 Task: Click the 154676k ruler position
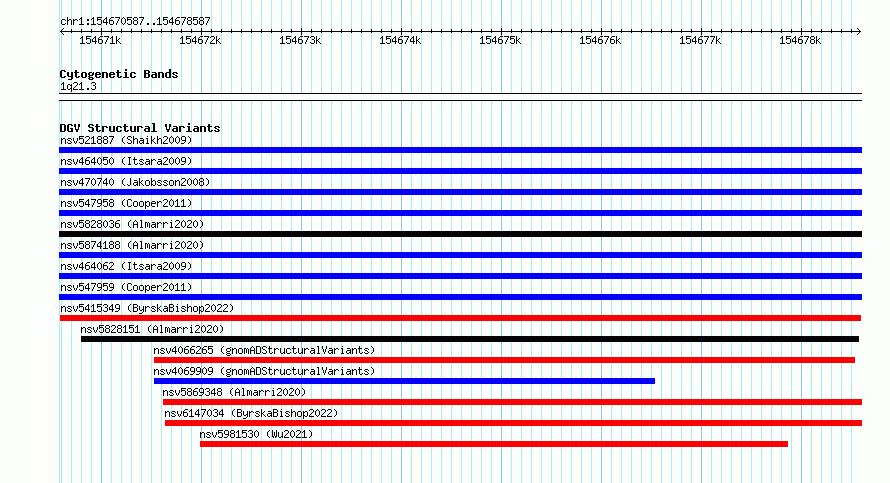coord(600,40)
